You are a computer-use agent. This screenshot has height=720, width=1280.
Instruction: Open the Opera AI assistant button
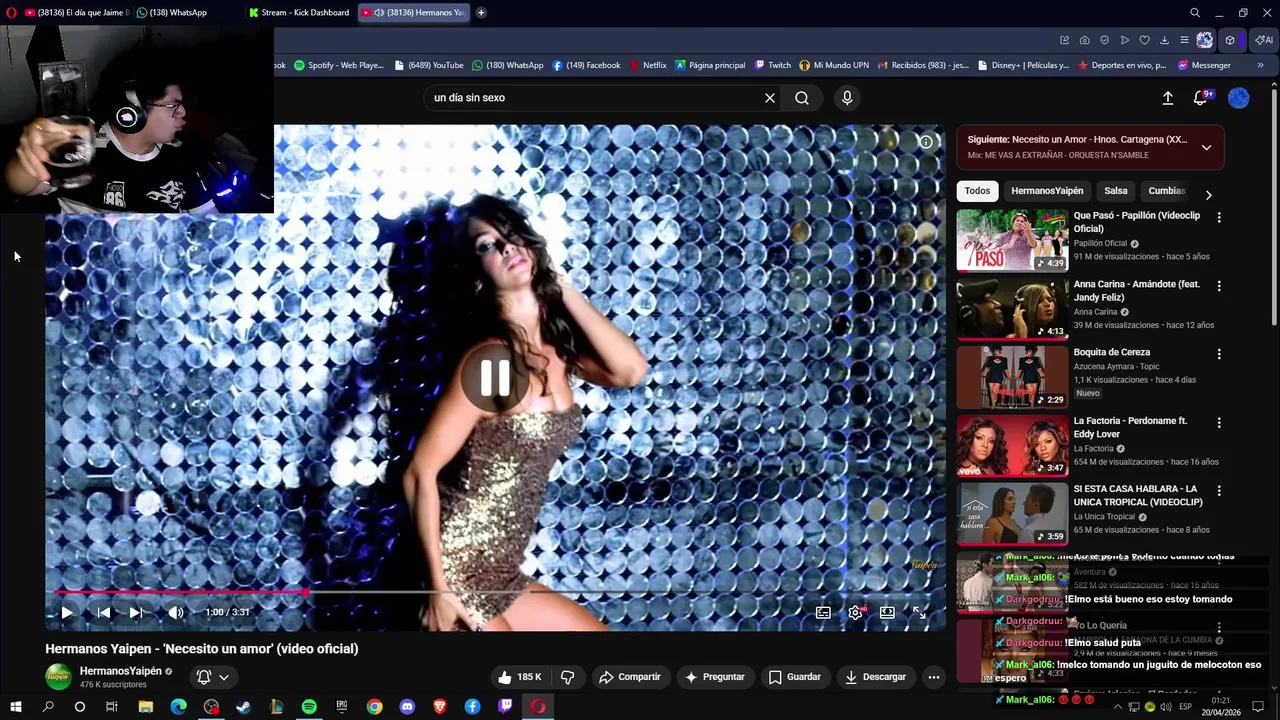tap(1264, 40)
